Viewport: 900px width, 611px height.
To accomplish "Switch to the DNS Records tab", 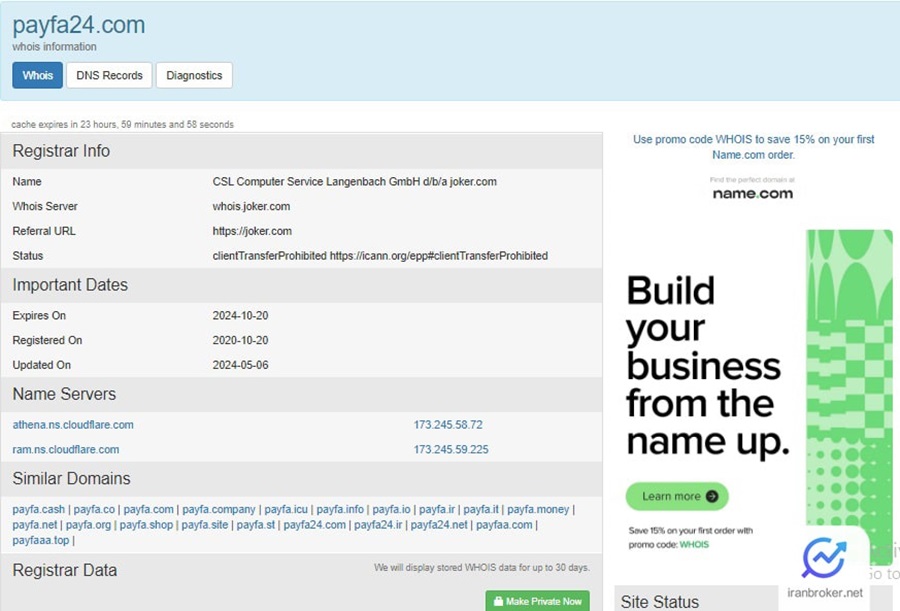I will (x=109, y=75).
